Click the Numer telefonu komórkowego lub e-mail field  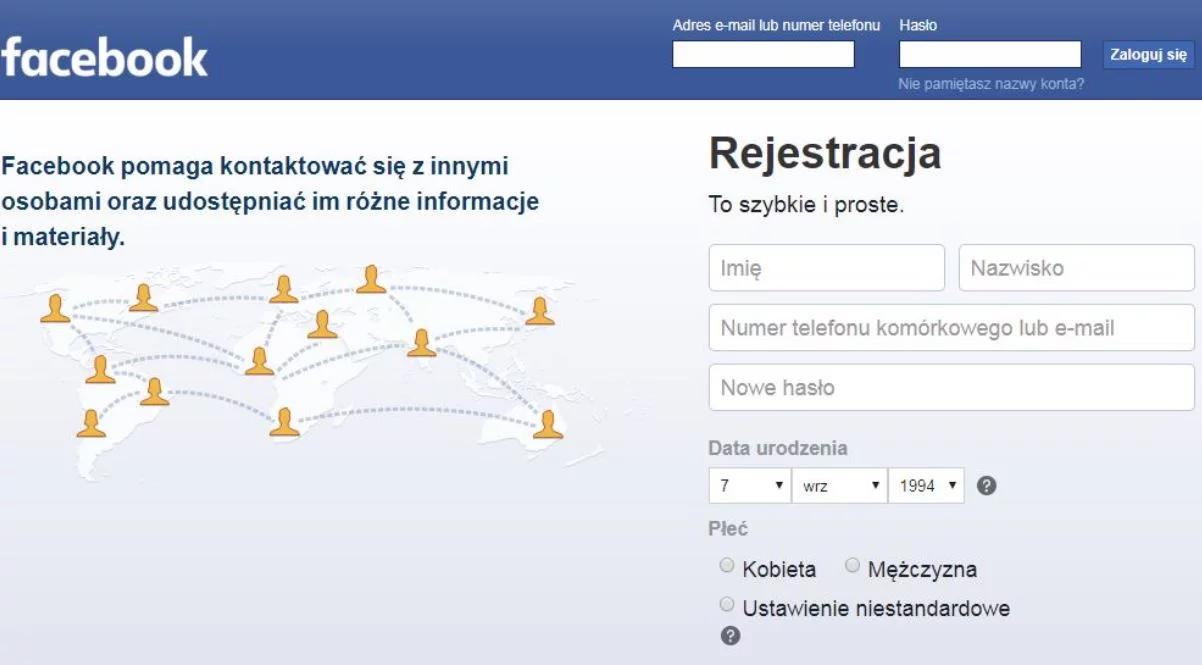[x=952, y=328]
